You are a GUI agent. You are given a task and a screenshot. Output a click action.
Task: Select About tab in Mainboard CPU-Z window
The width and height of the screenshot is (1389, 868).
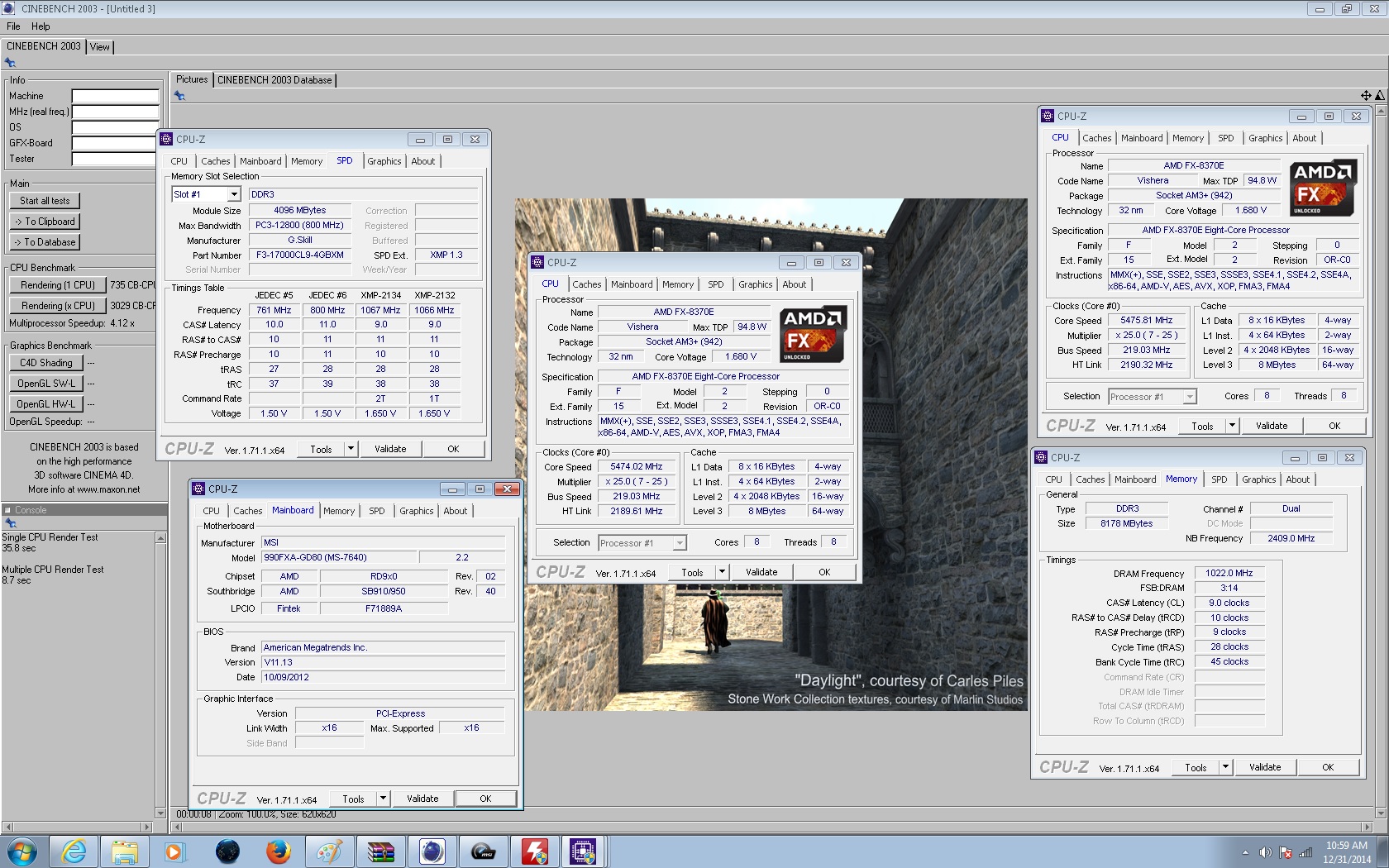click(x=455, y=511)
